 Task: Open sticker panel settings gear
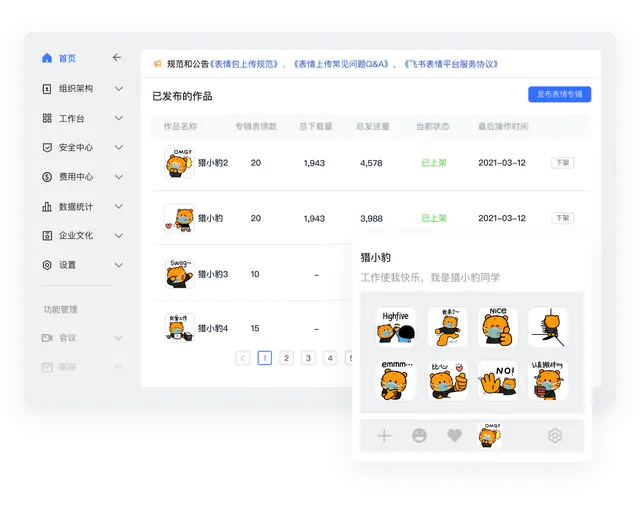coord(554,436)
